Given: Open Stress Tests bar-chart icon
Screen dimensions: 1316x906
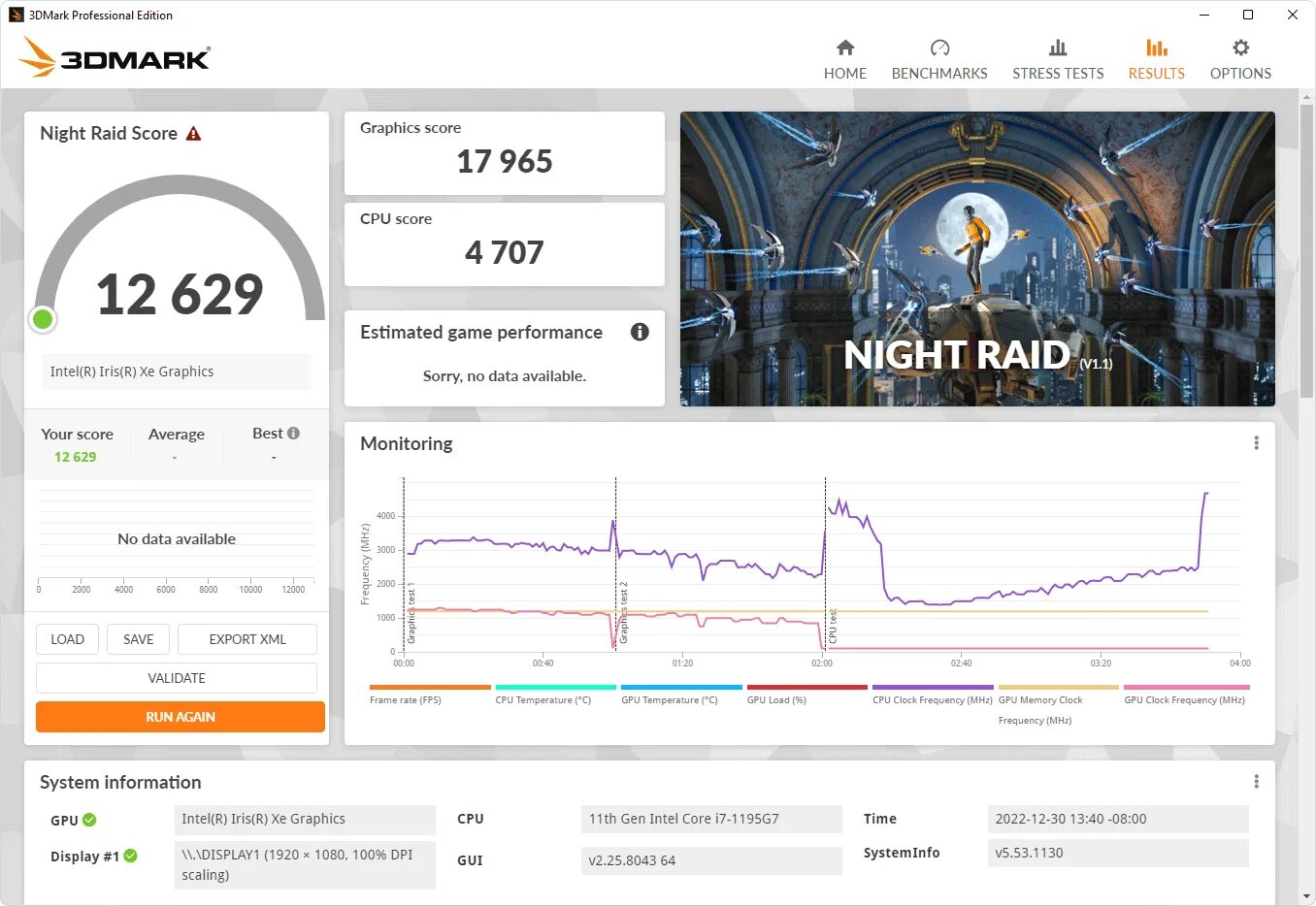Looking at the screenshot, I should pos(1058,48).
